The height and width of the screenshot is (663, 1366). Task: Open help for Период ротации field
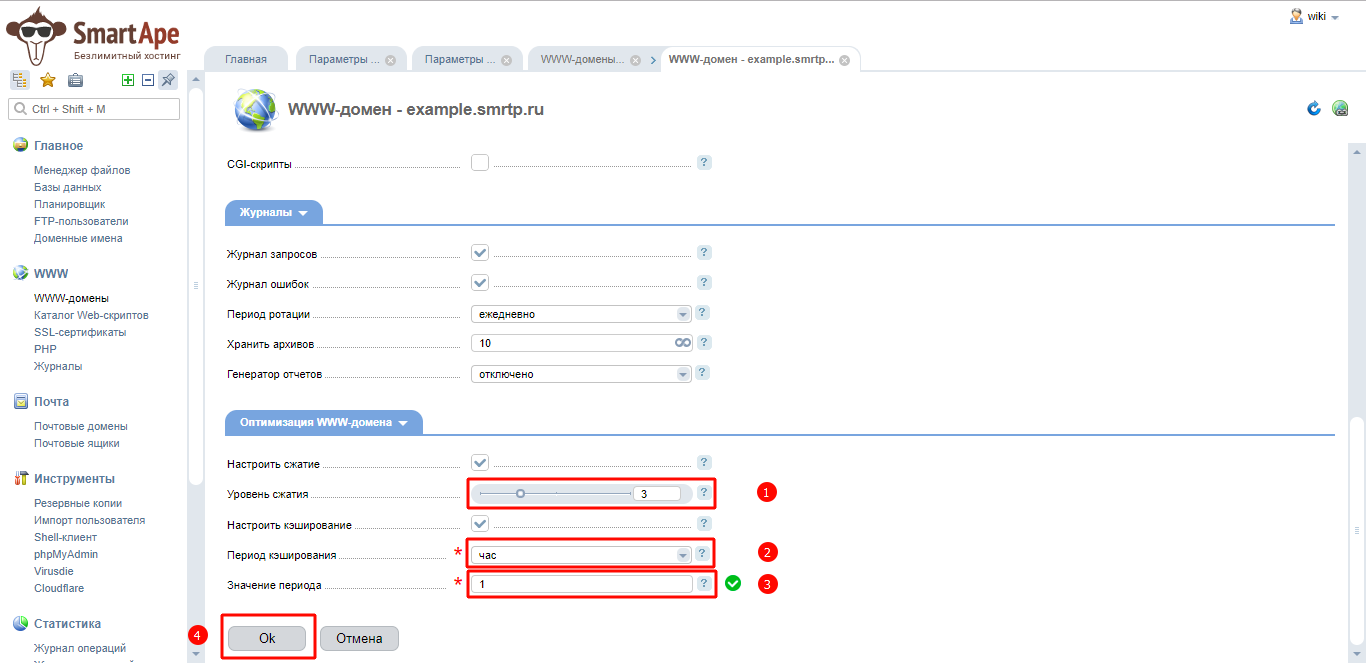tap(704, 313)
